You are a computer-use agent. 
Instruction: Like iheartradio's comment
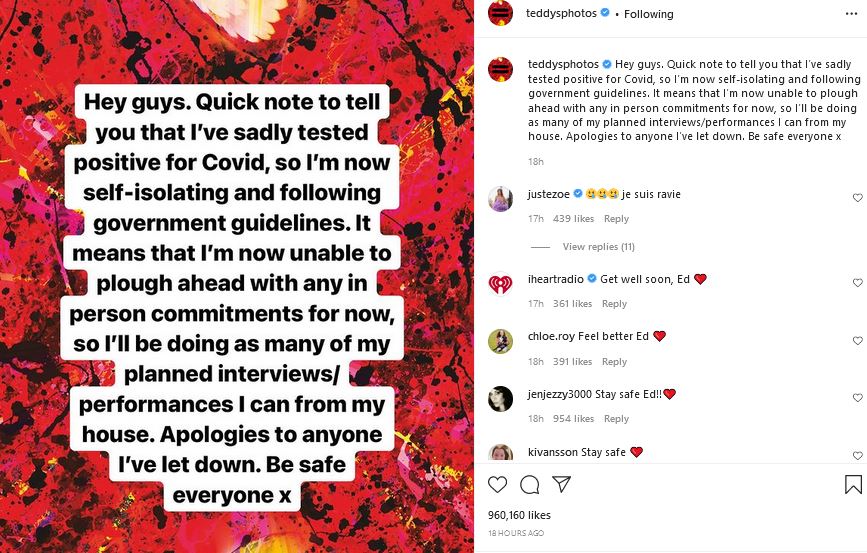(x=857, y=284)
